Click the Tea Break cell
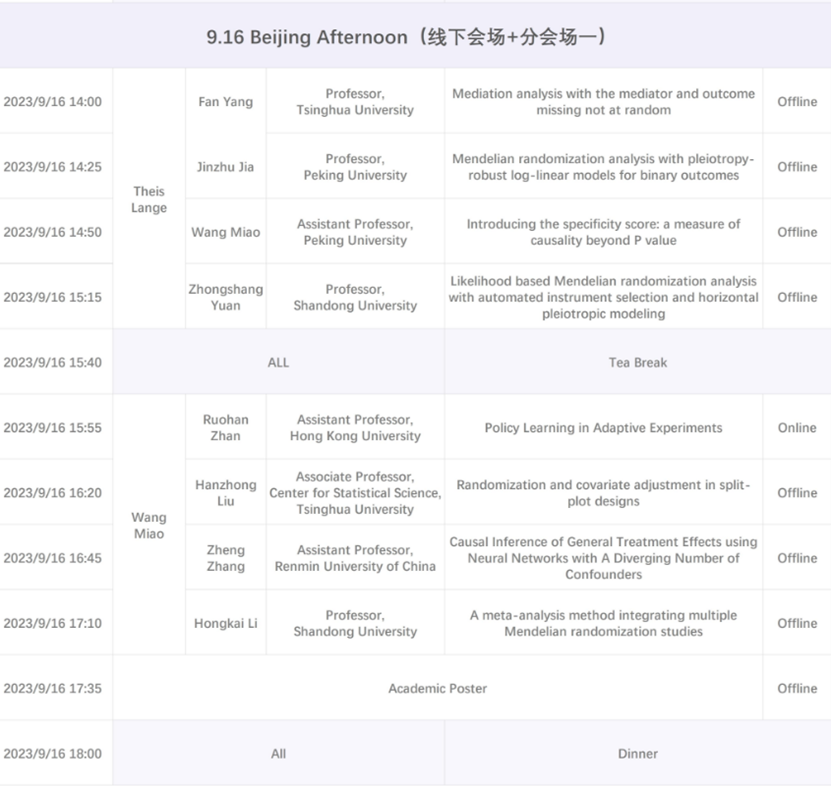This screenshot has height=786, width=831. click(x=637, y=362)
